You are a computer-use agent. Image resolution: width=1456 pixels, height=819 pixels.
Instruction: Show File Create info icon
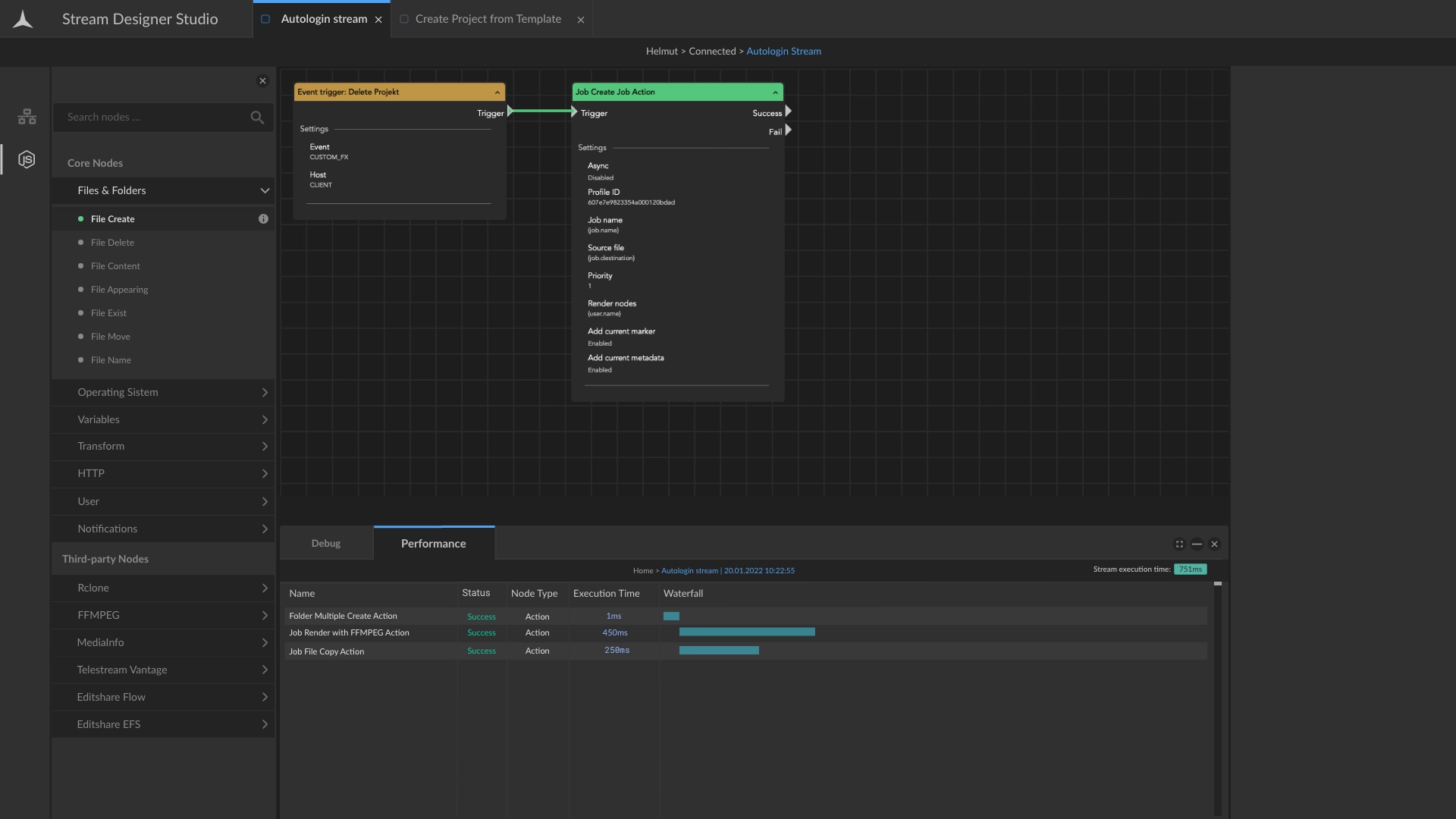coord(263,219)
